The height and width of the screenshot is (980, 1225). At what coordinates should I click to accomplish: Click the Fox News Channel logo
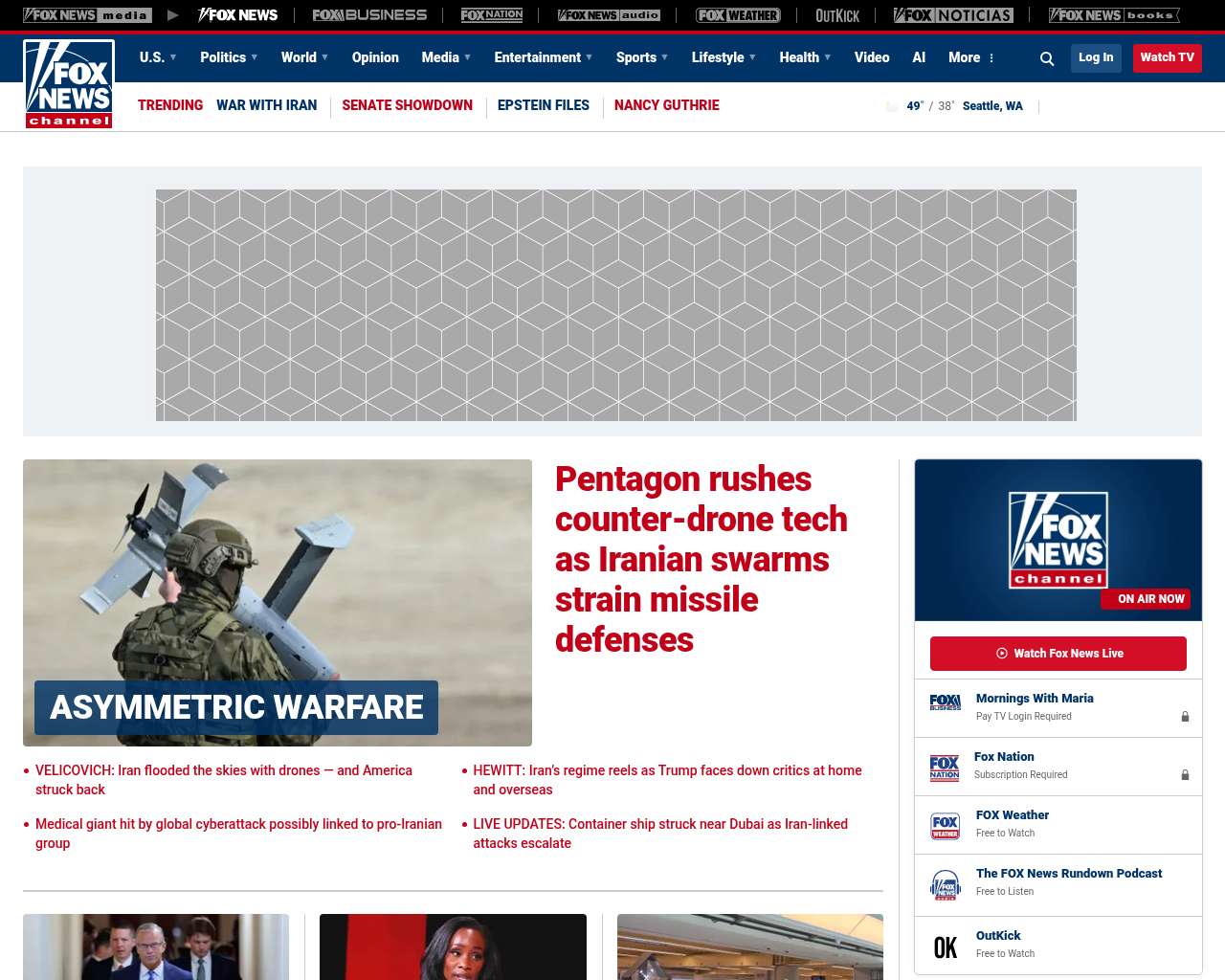69,84
